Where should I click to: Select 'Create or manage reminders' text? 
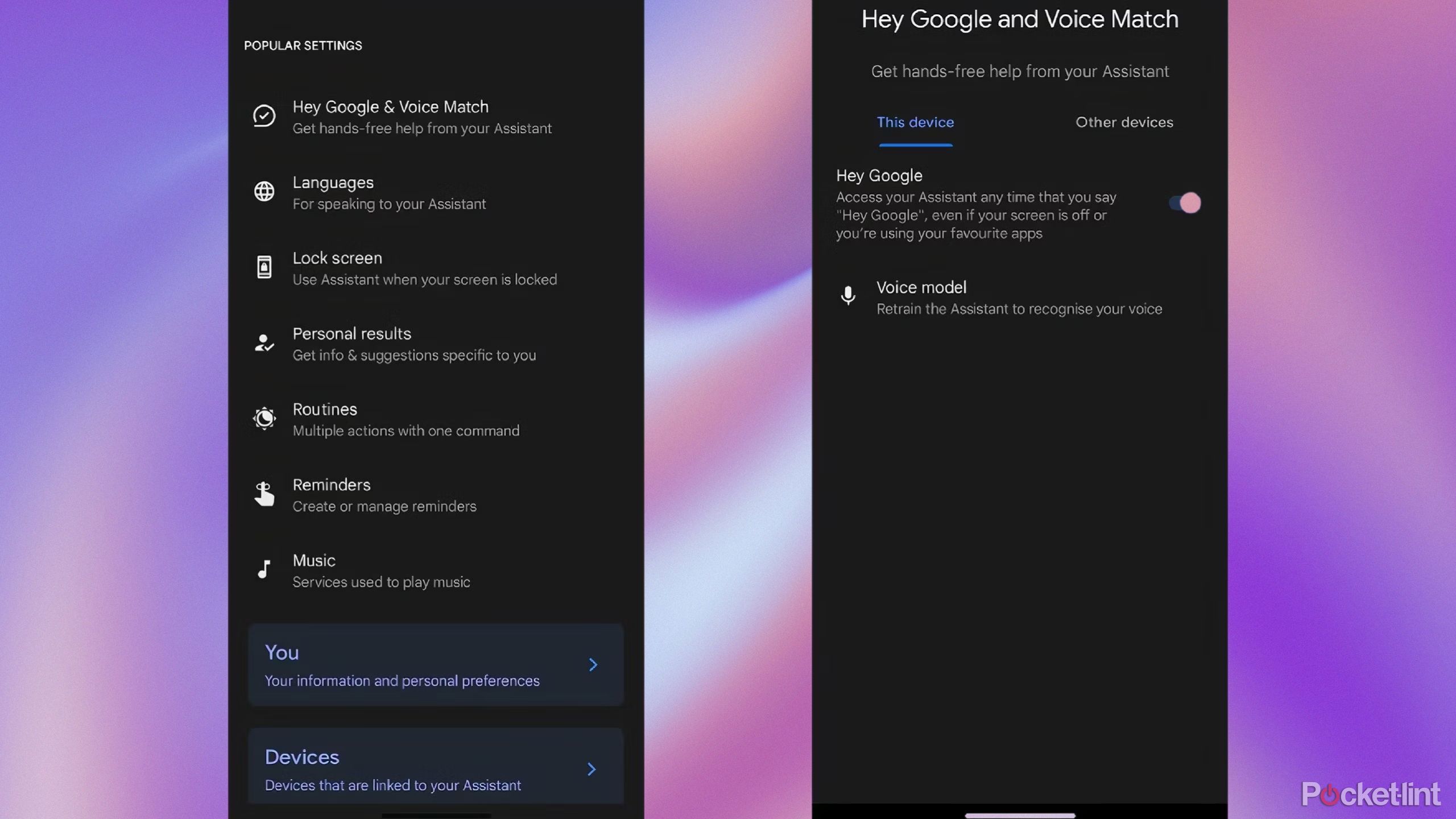point(384,507)
